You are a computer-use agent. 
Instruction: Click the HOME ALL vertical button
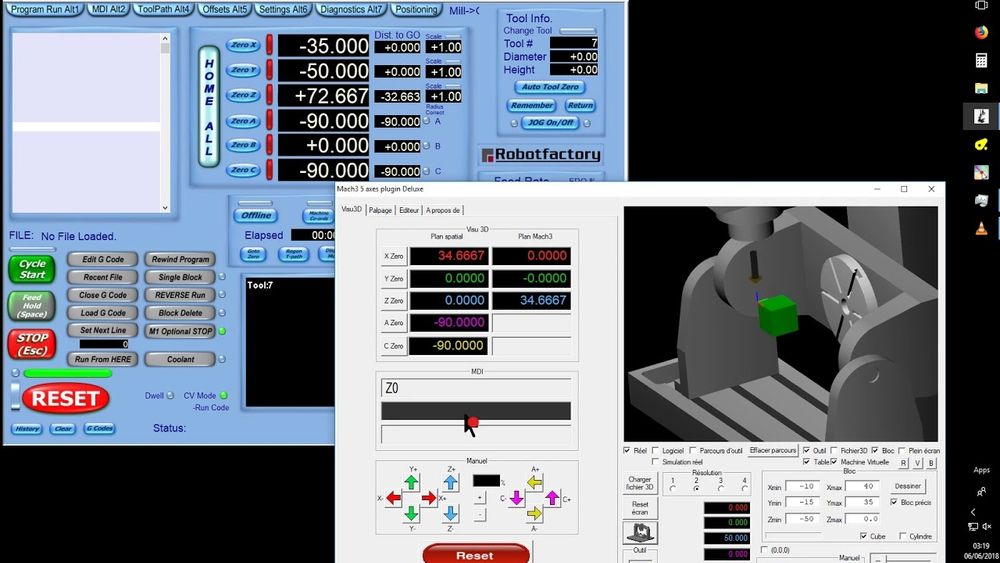[x=209, y=106]
